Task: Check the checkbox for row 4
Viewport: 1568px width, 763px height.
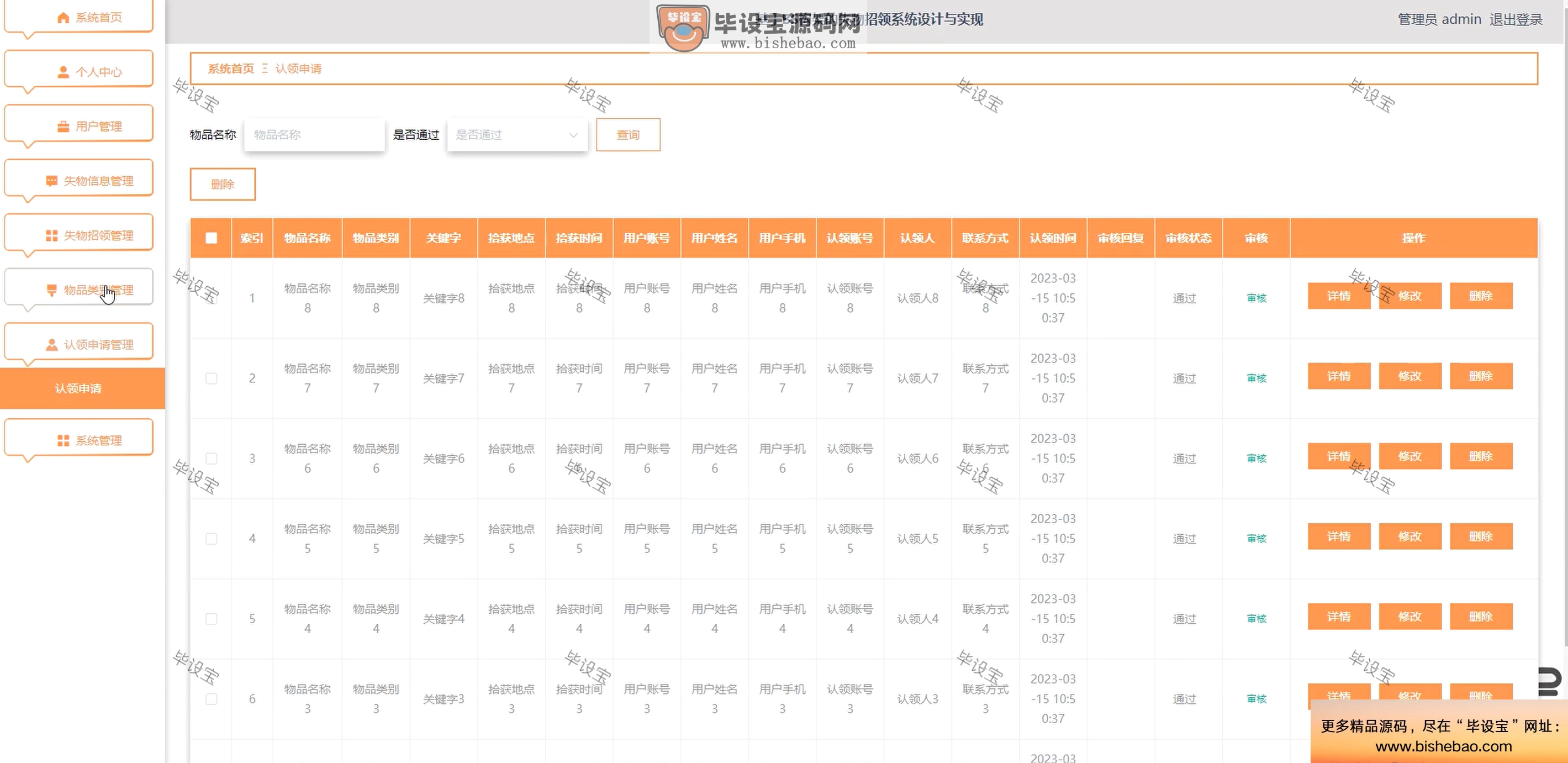Action: [211, 538]
